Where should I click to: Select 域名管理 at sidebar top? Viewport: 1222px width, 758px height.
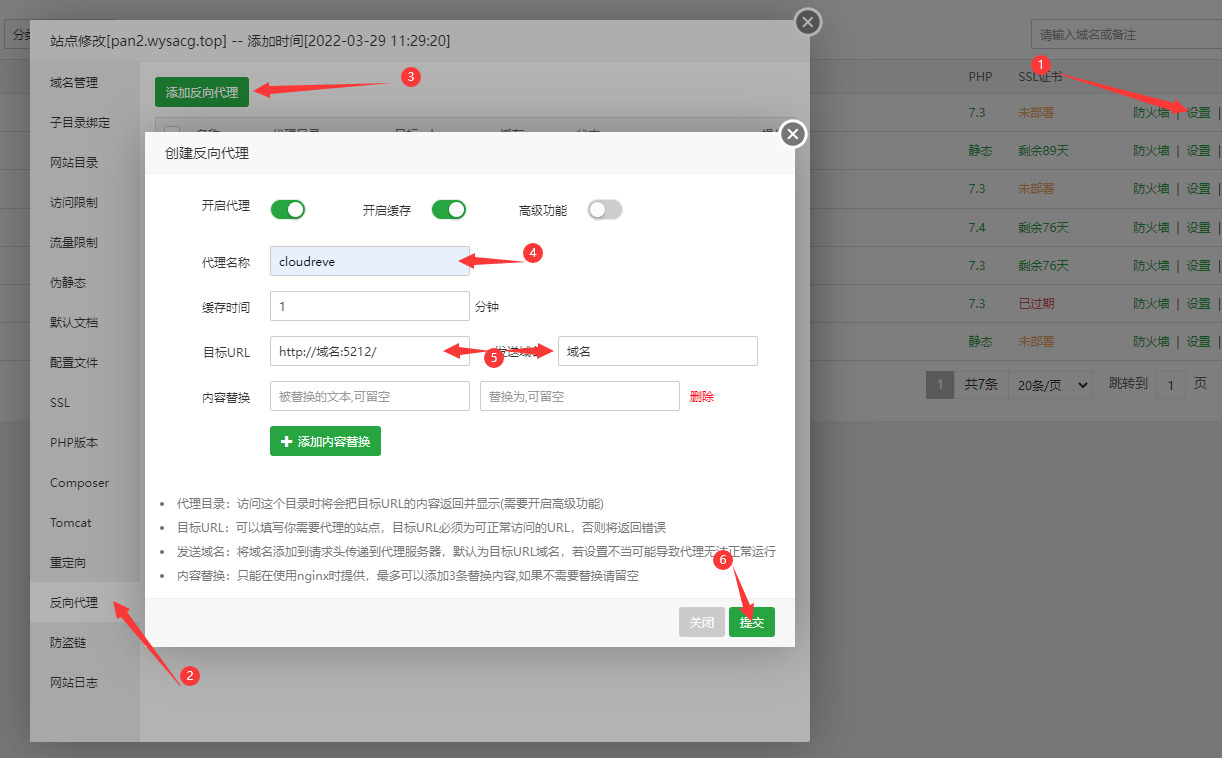(75, 82)
